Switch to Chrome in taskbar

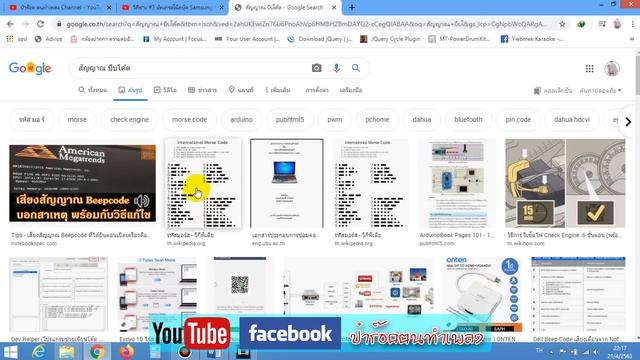tap(97, 351)
